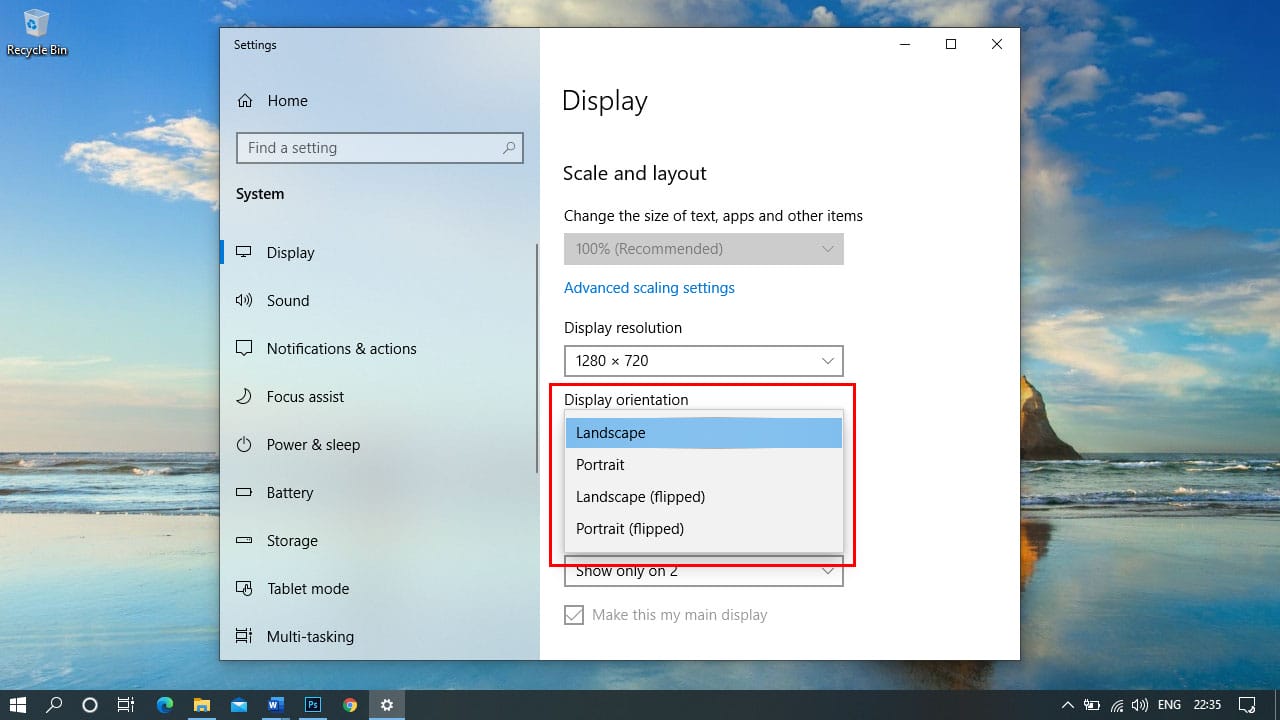Open the 100% (Recommended) scaling dropdown

pyautogui.click(x=703, y=249)
